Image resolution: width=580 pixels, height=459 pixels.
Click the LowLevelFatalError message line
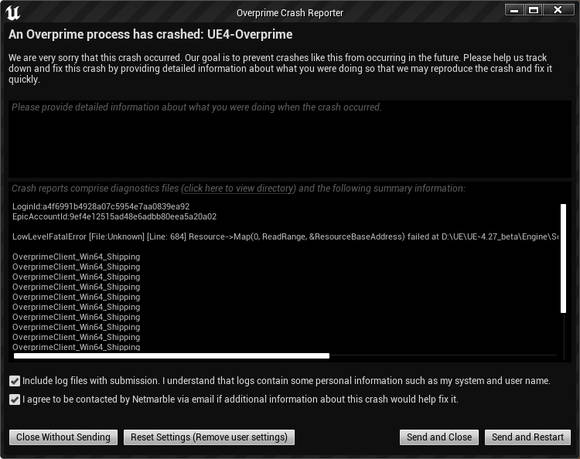[x=285, y=237]
